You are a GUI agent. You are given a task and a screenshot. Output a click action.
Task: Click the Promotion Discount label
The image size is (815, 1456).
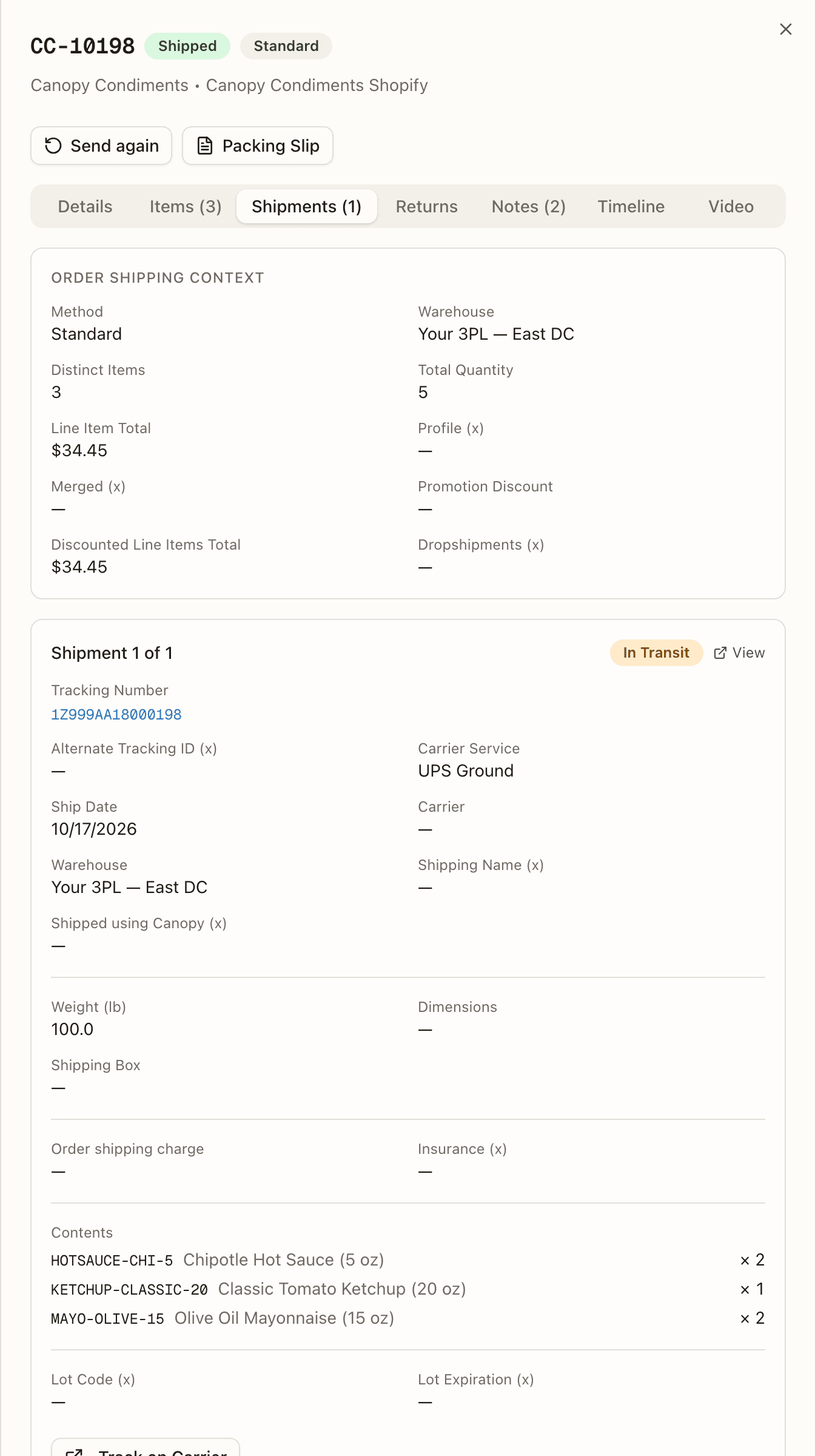(x=485, y=487)
